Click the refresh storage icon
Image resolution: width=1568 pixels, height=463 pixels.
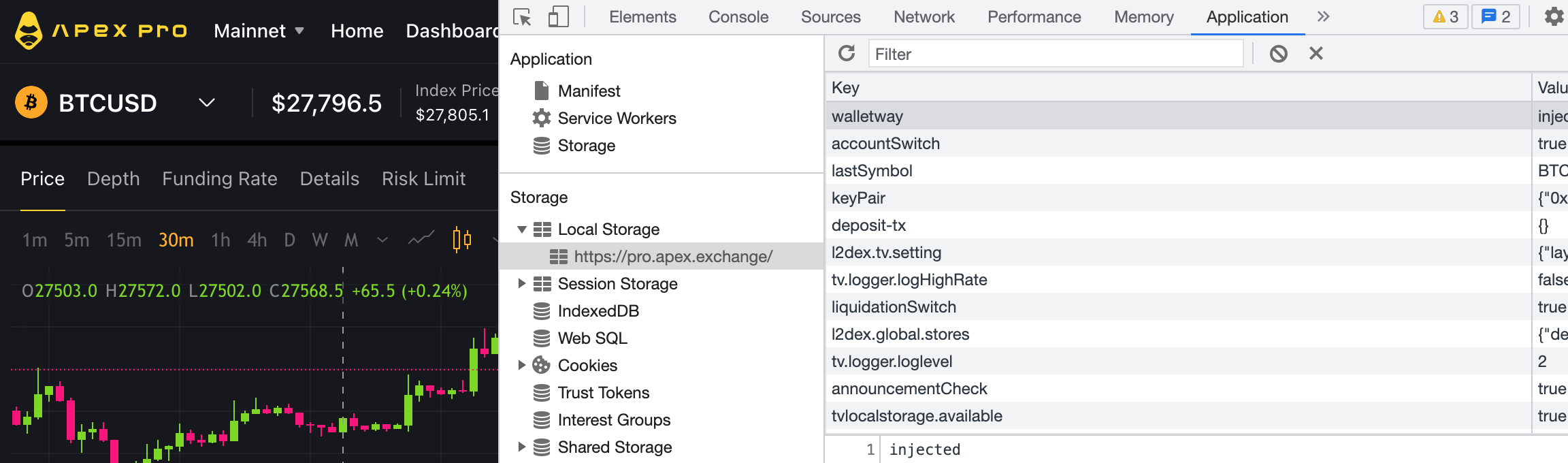(x=847, y=53)
